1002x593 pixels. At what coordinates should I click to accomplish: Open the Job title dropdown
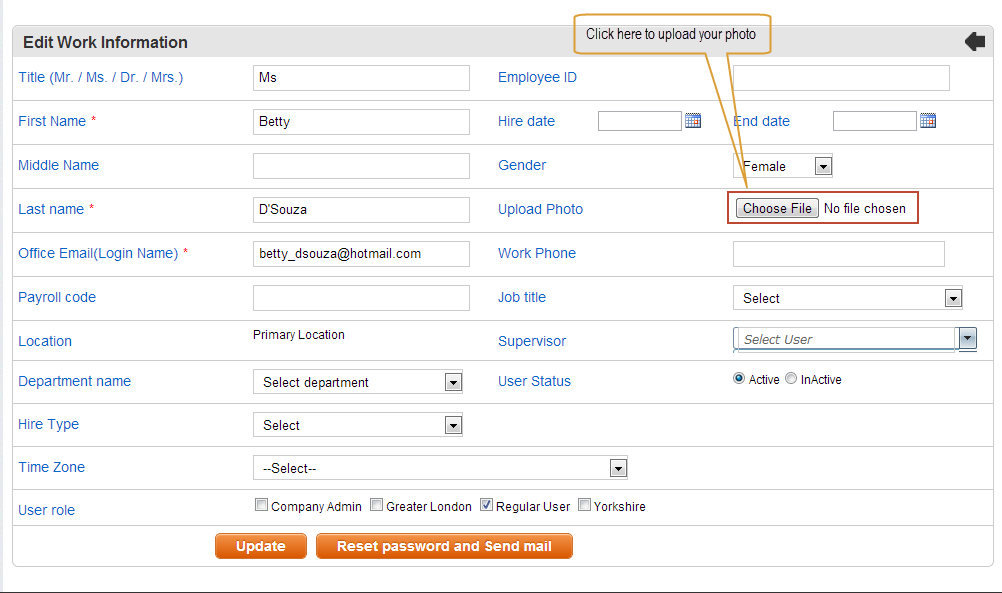[x=848, y=298]
